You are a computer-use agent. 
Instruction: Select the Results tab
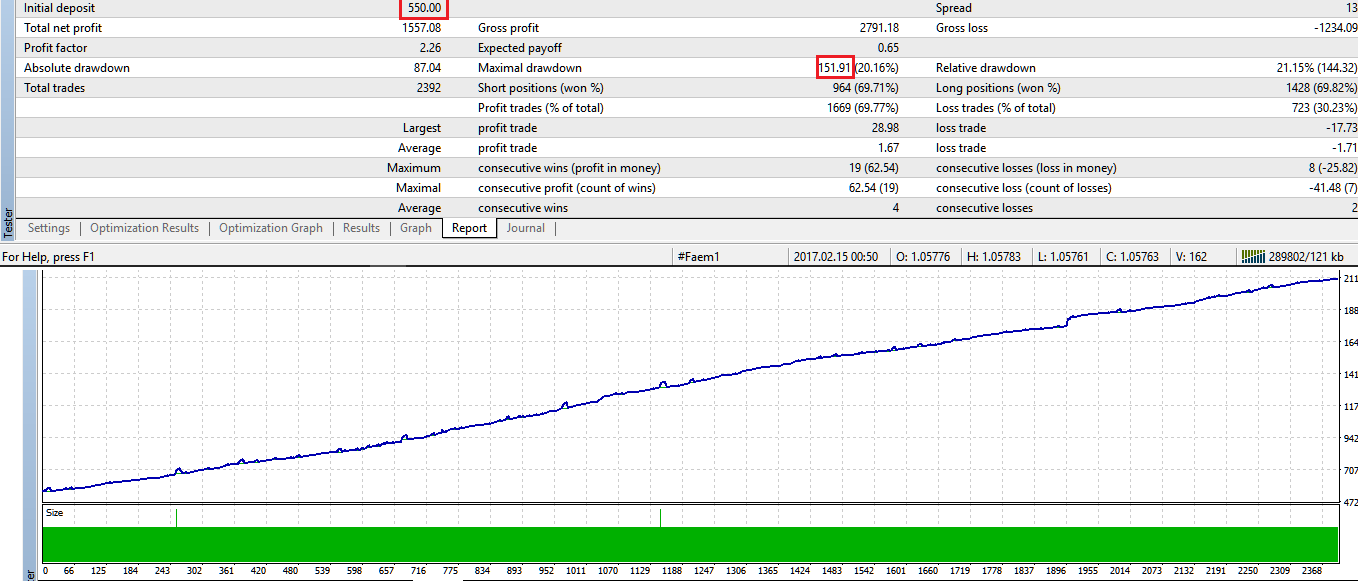361,228
